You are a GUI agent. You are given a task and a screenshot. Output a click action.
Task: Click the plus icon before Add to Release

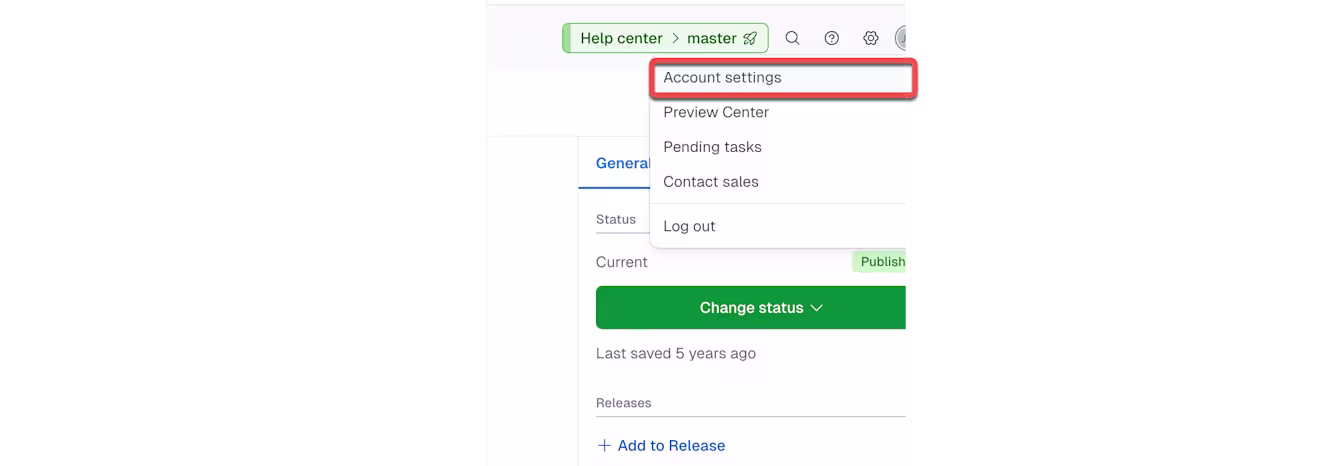click(604, 445)
